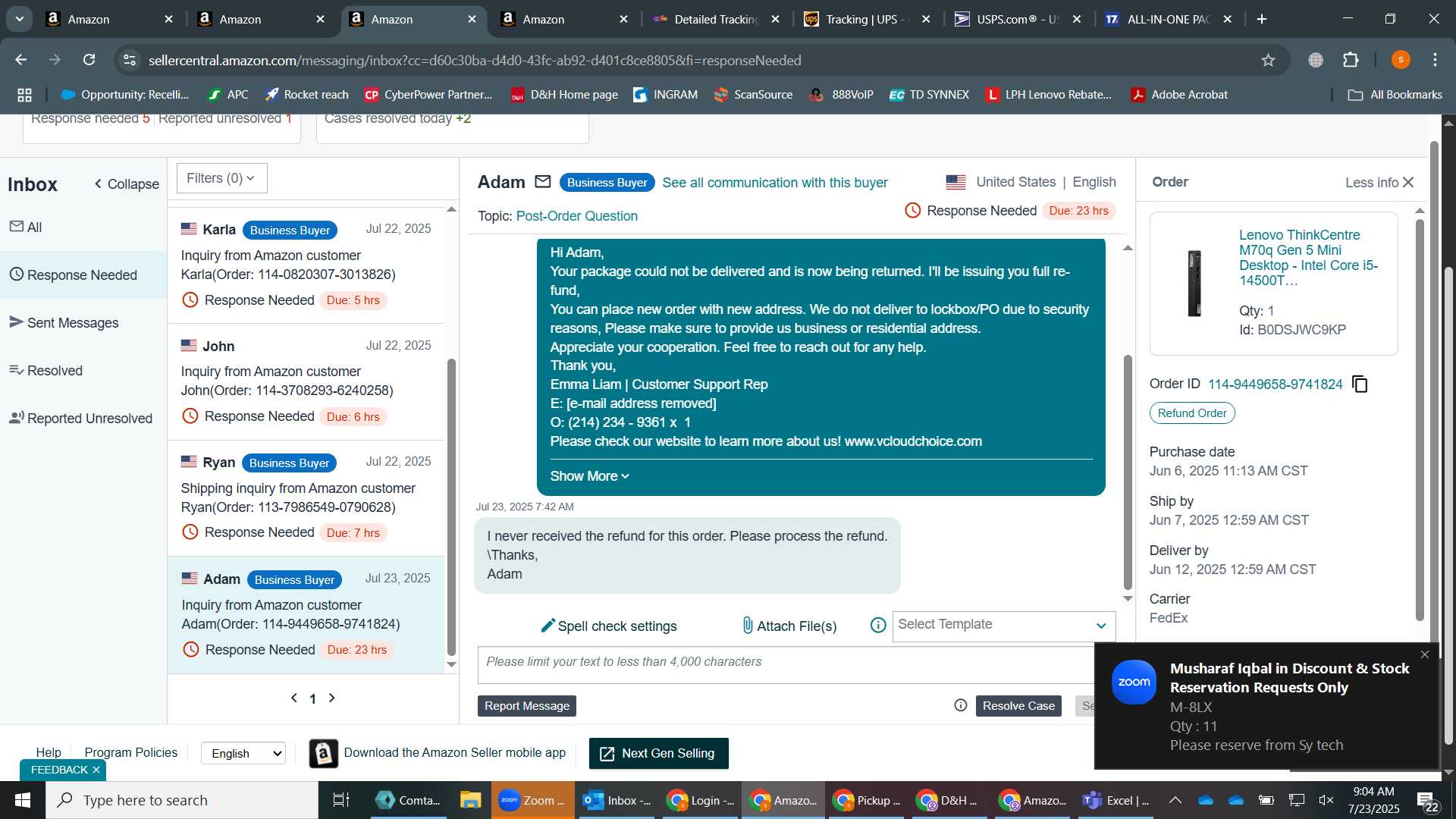Open a new browser tab

[x=1262, y=19]
